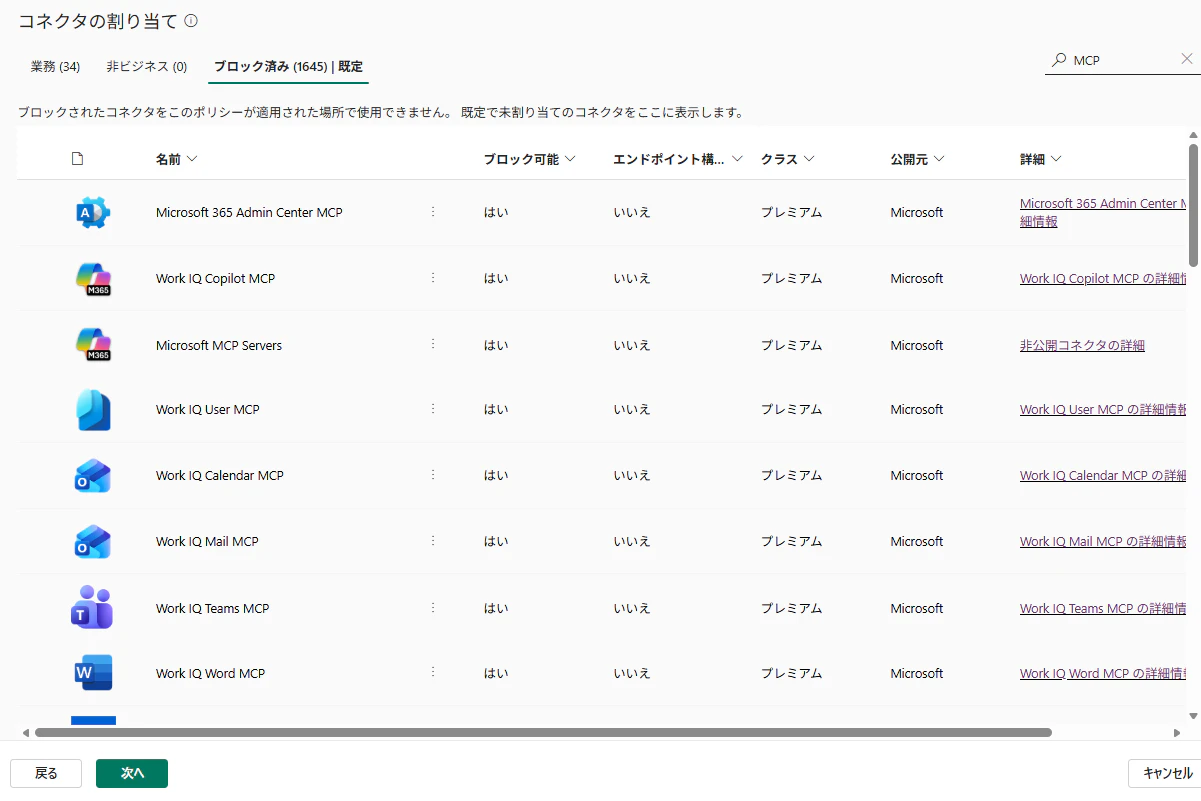Open more options for Microsoft 365 Admin Center MCP
The image size is (1201, 801).
click(433, 211)
